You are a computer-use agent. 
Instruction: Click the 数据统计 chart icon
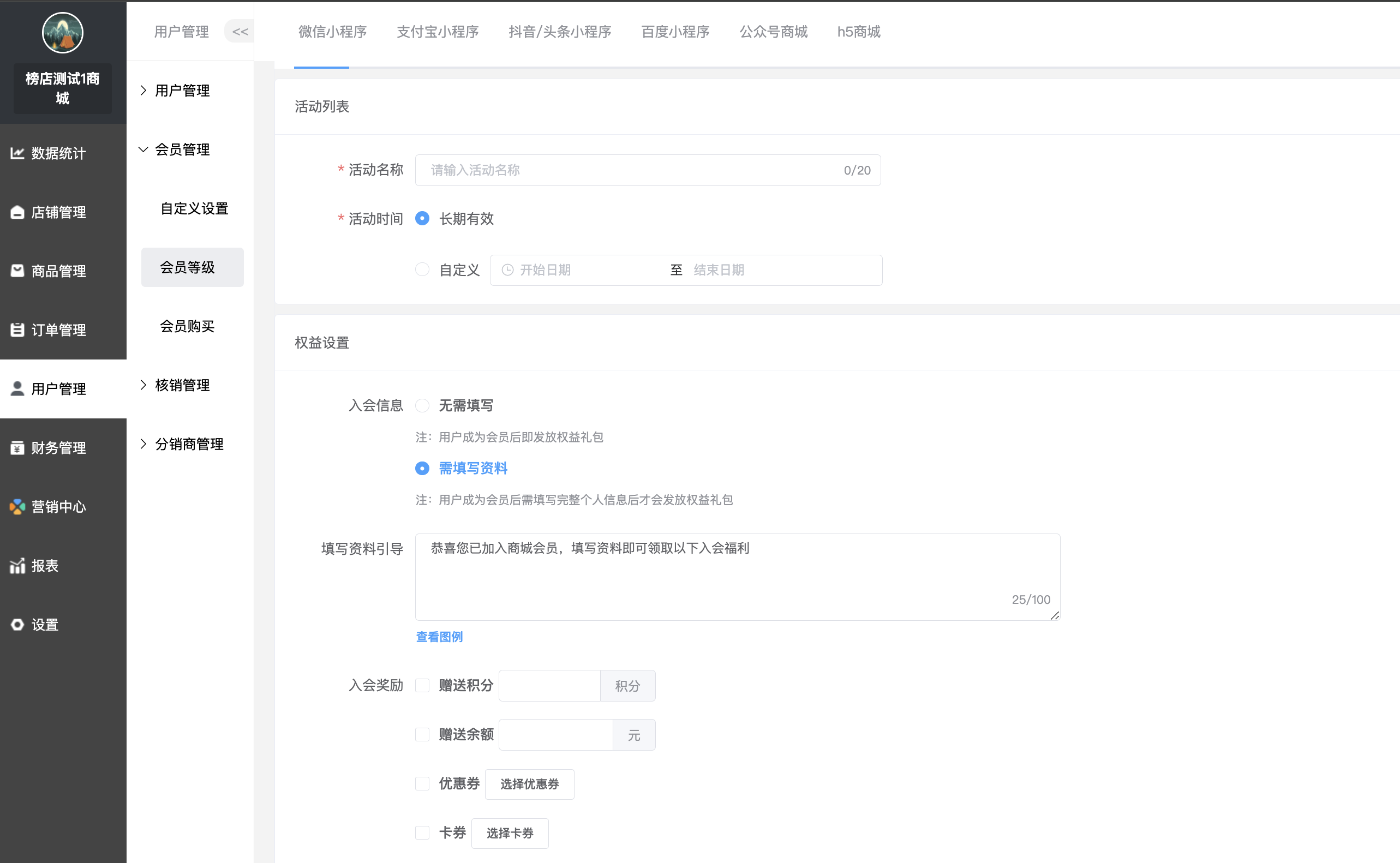pos(17,153)
